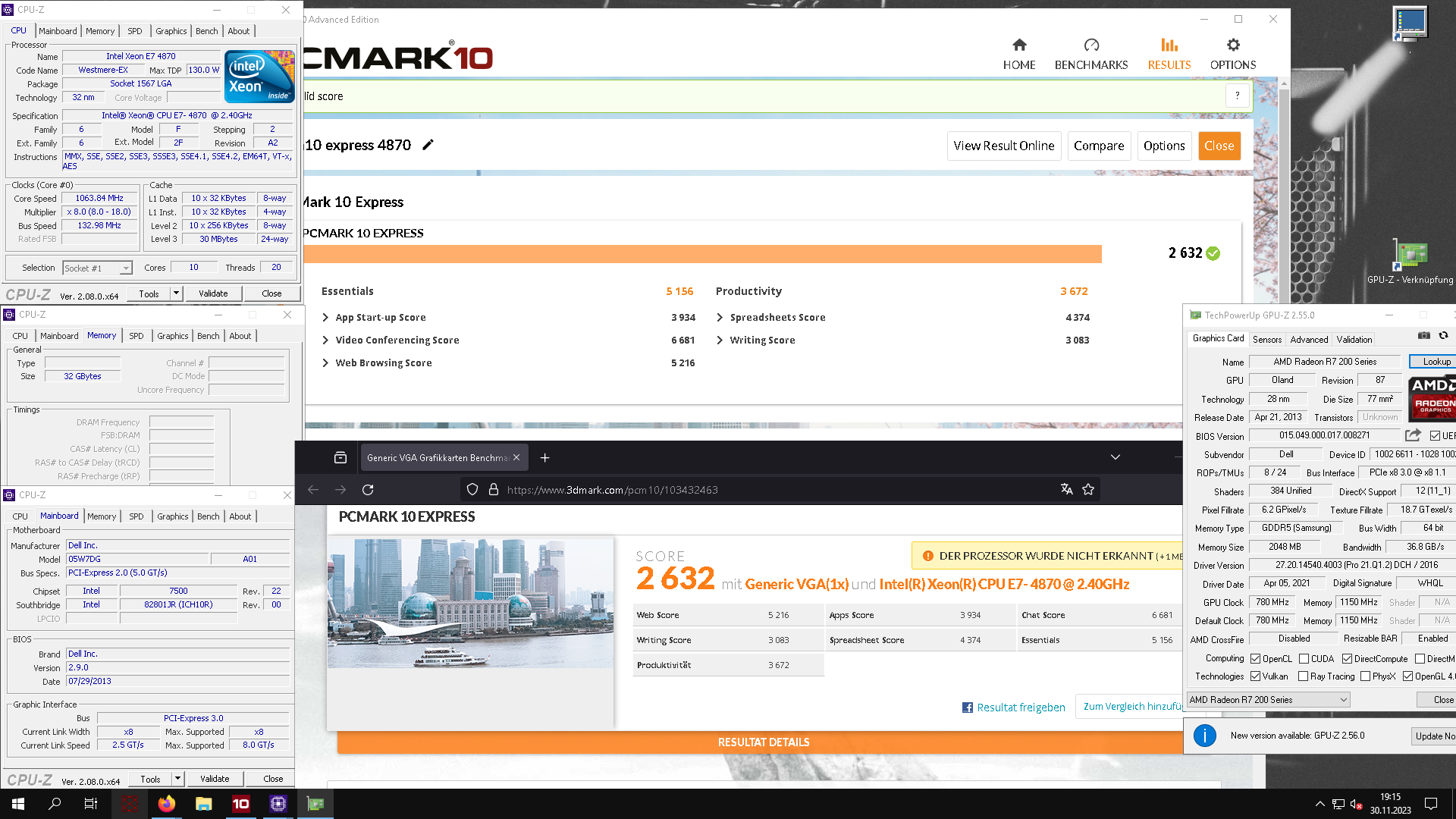Bookmark the page with the star icon
Image resolution: width=1456 pixels, height=819 pixels.
pos(1088,489)
